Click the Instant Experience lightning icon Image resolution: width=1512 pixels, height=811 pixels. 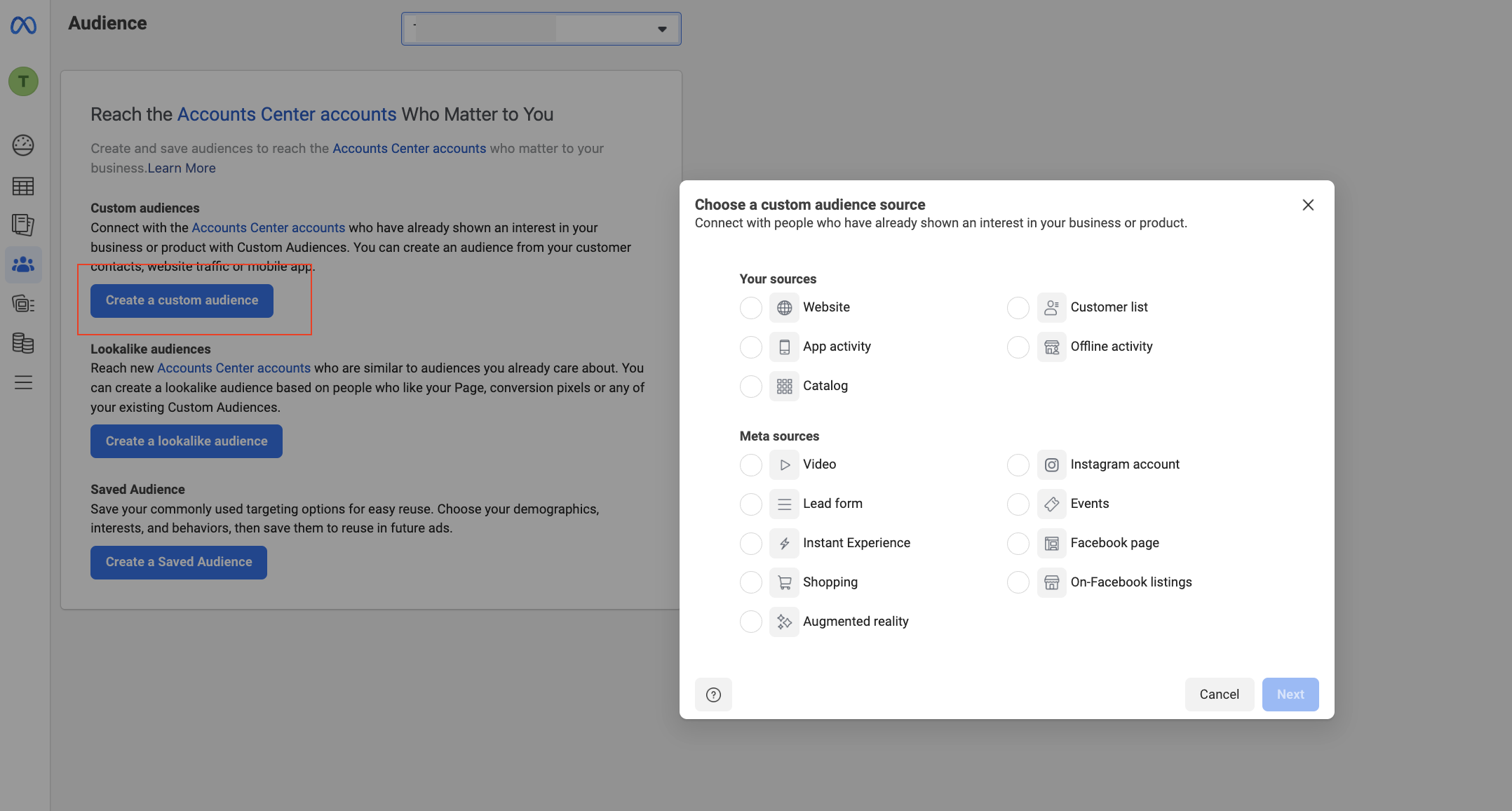[x=784, y=543]
